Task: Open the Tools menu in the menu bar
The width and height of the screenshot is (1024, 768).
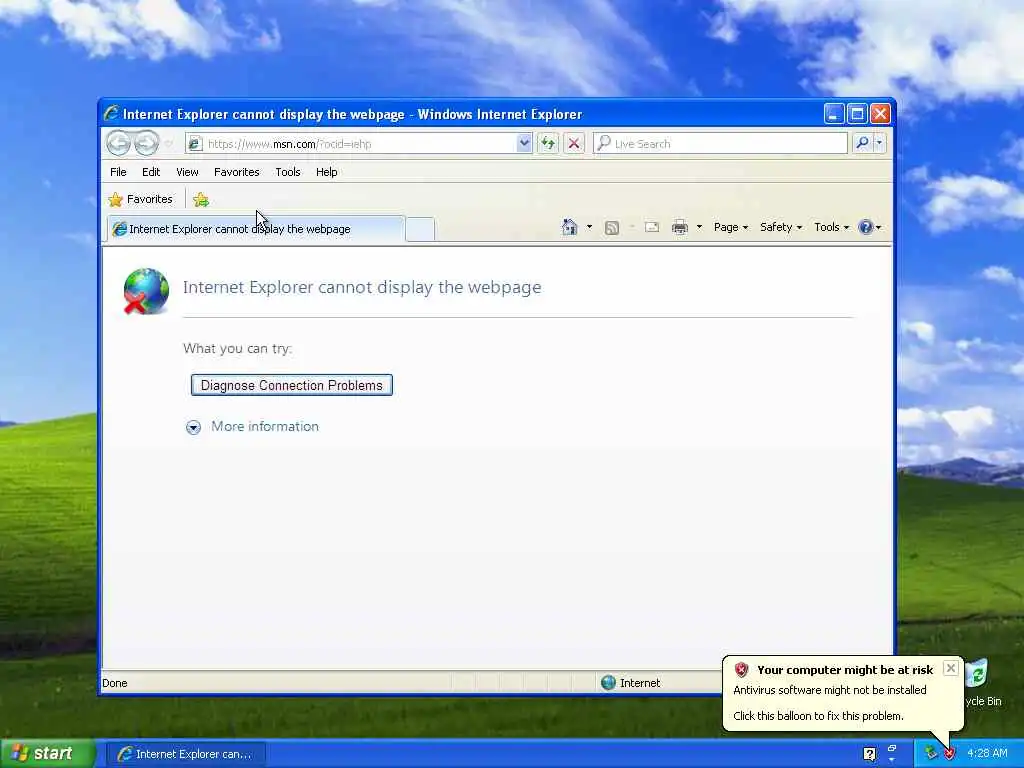Action: 287,172
